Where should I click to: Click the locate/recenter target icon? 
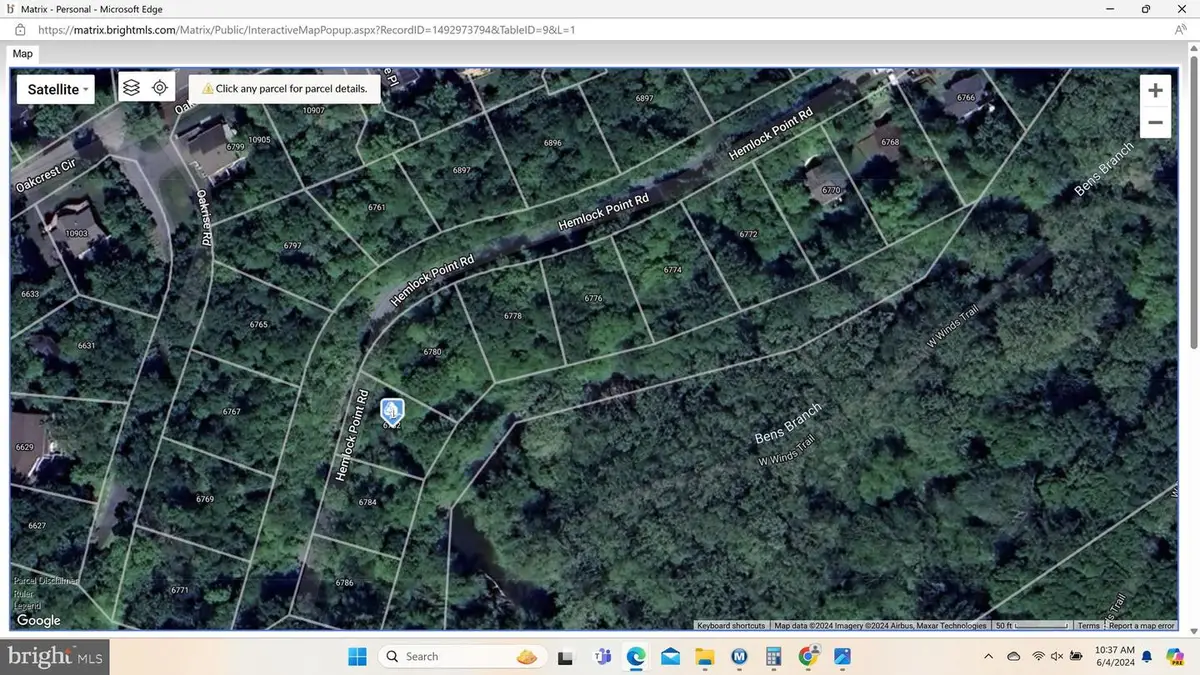160,88
